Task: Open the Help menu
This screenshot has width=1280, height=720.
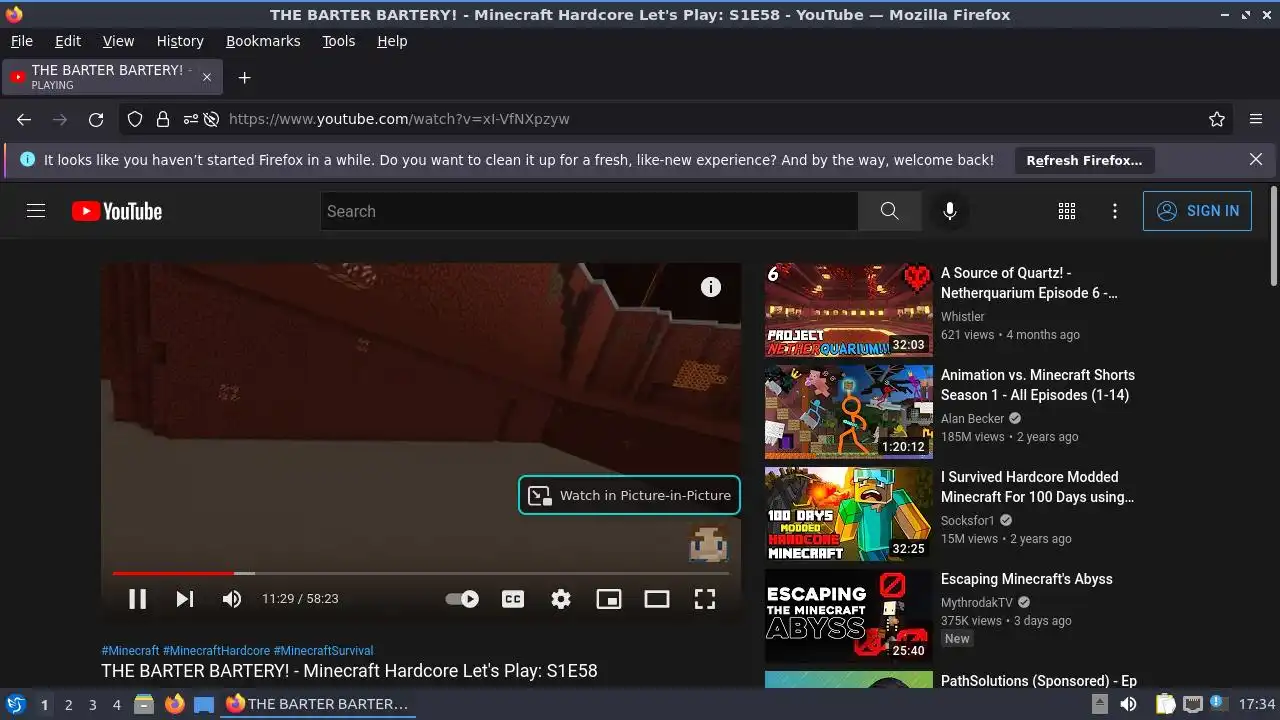Action: click(x=392, y=41)
